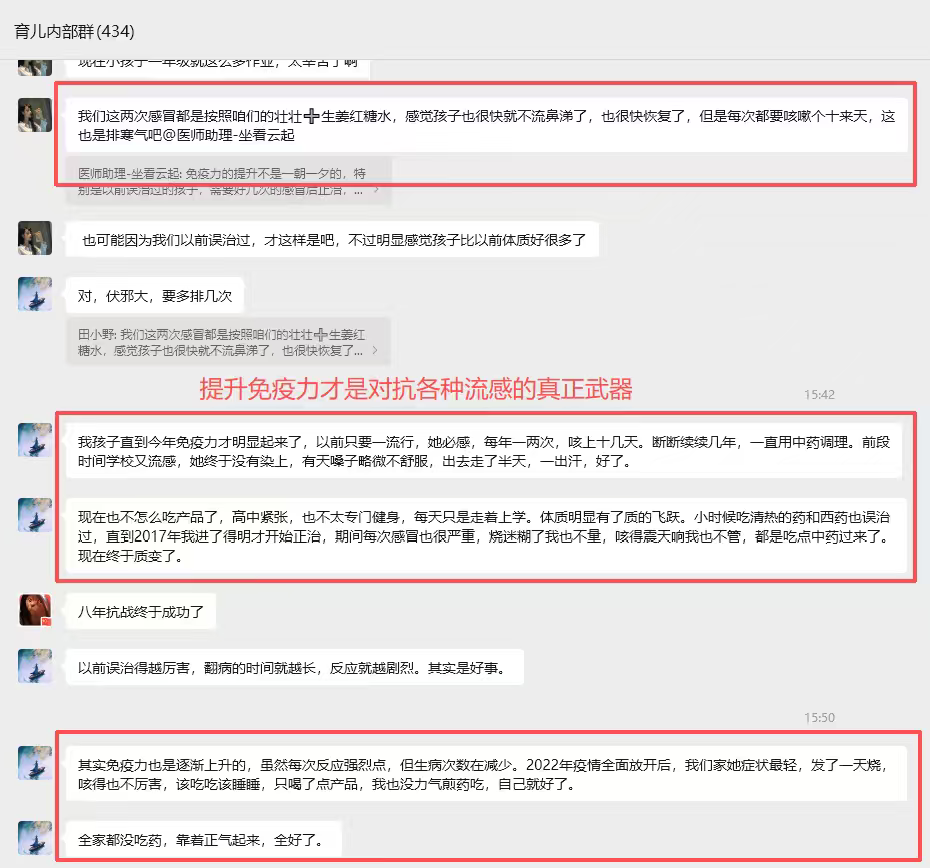Click sender avatar of "对，伏邪大" message
The height and width of the screenshot is (868, 930).
35,294
